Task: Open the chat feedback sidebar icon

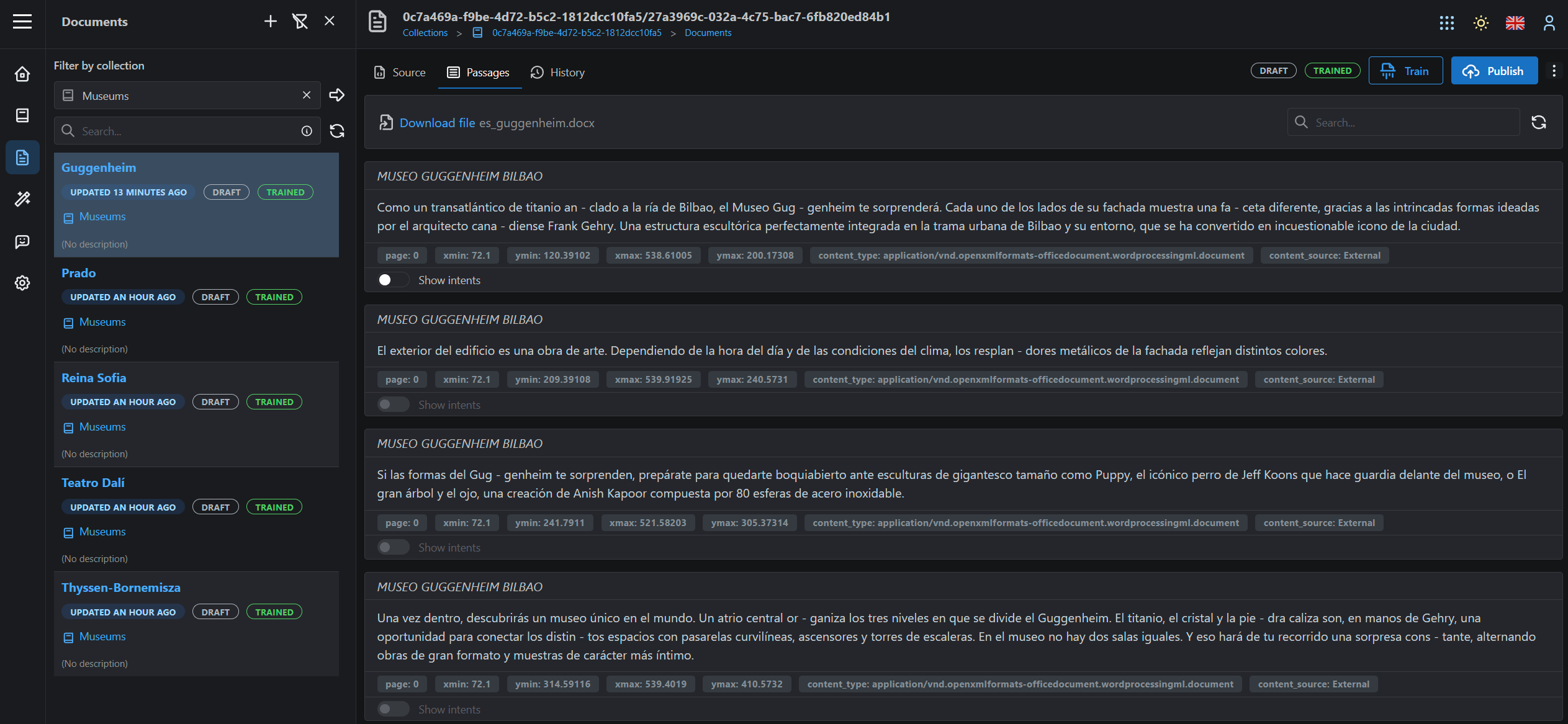Action: click(22, 241)
